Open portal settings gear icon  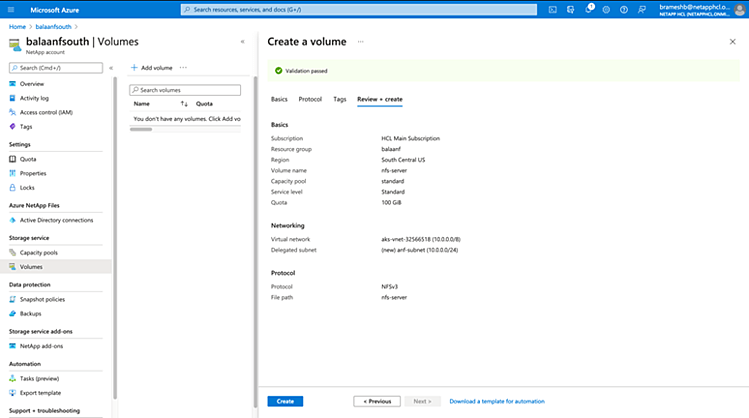pos(607,9)
